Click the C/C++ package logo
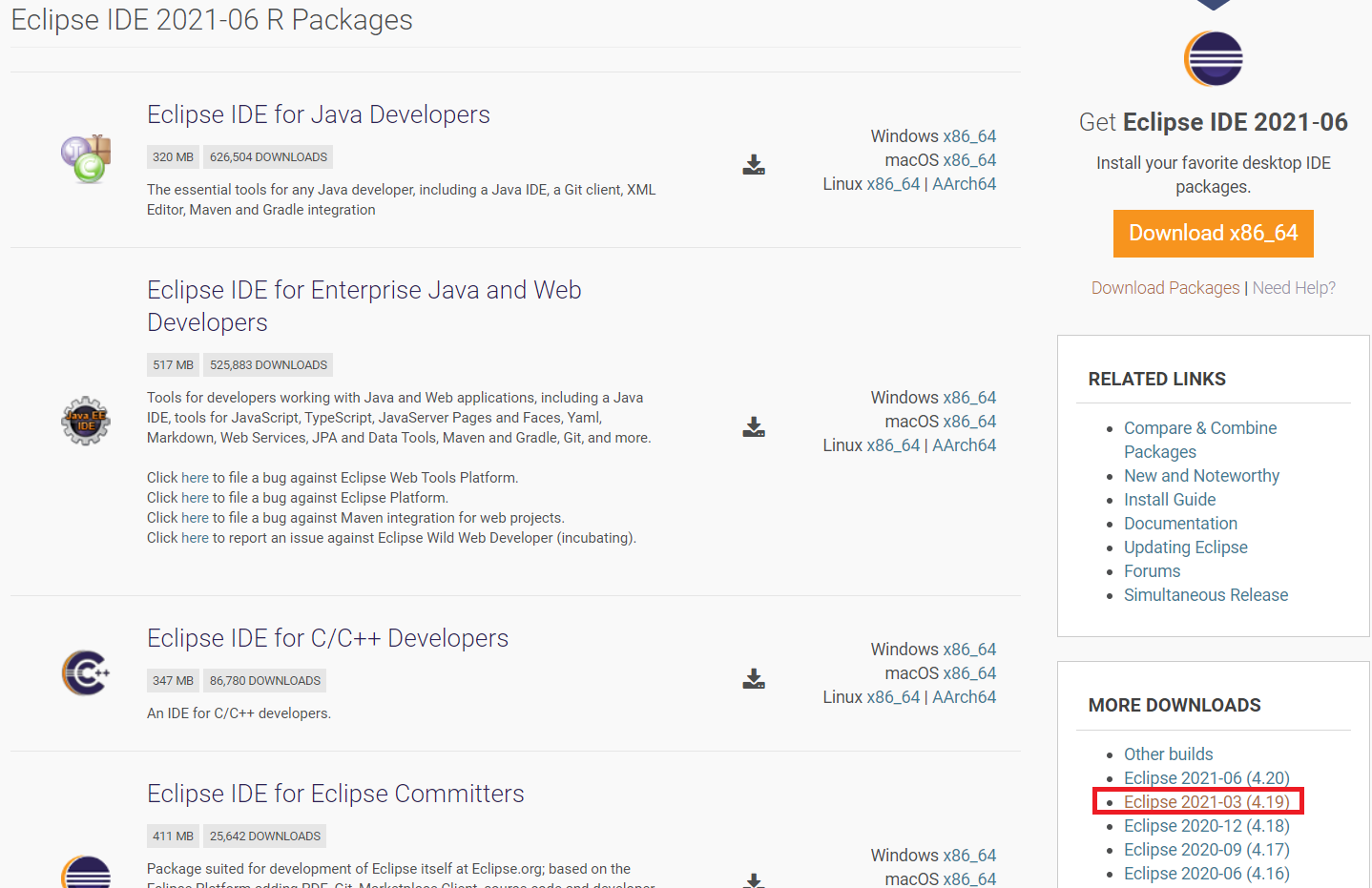The width and height of the screenshot is (1372, 888). pyautogui.click(x=86, y=672)
